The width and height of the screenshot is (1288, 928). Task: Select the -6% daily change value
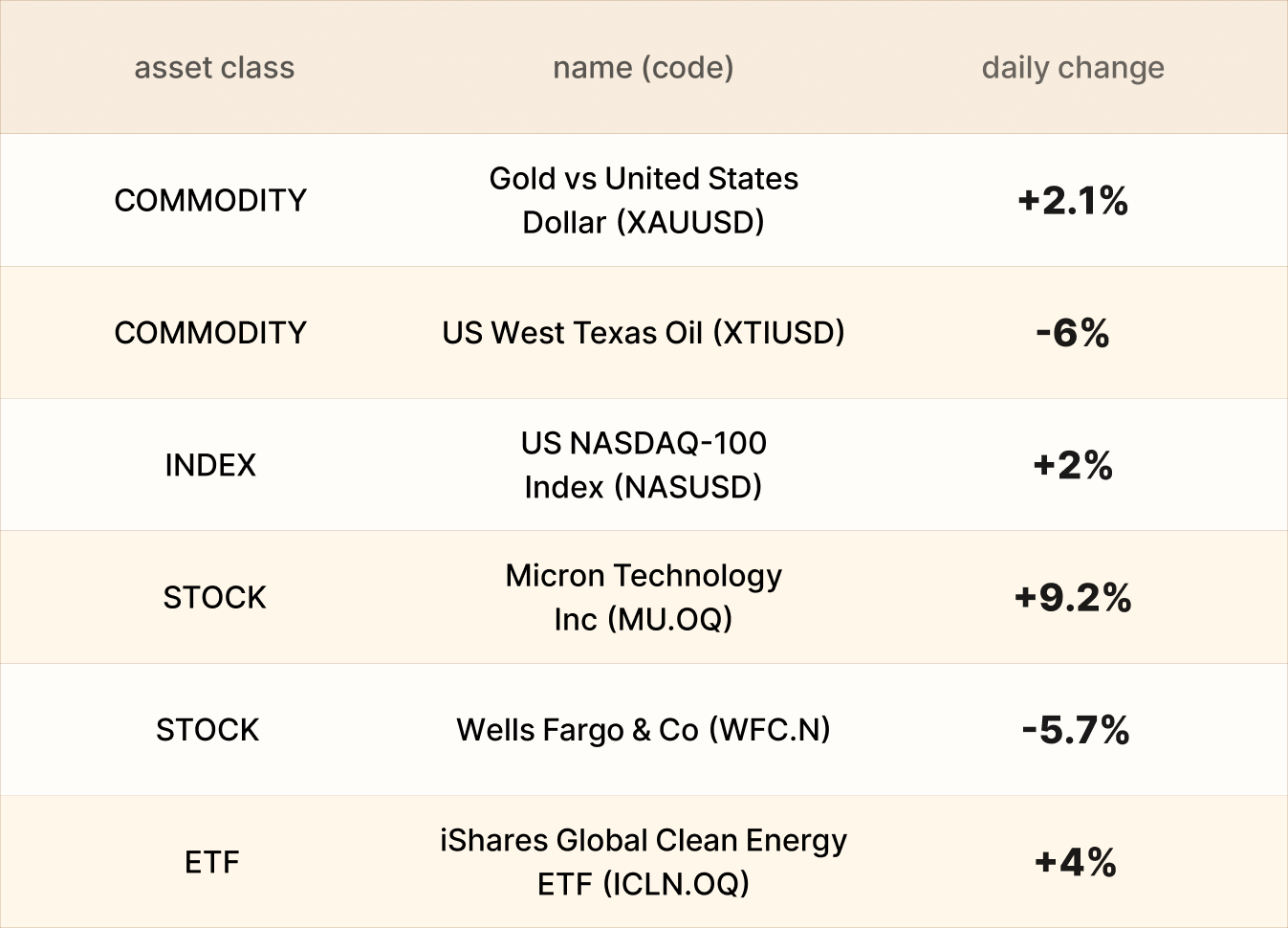(1073, 333)
